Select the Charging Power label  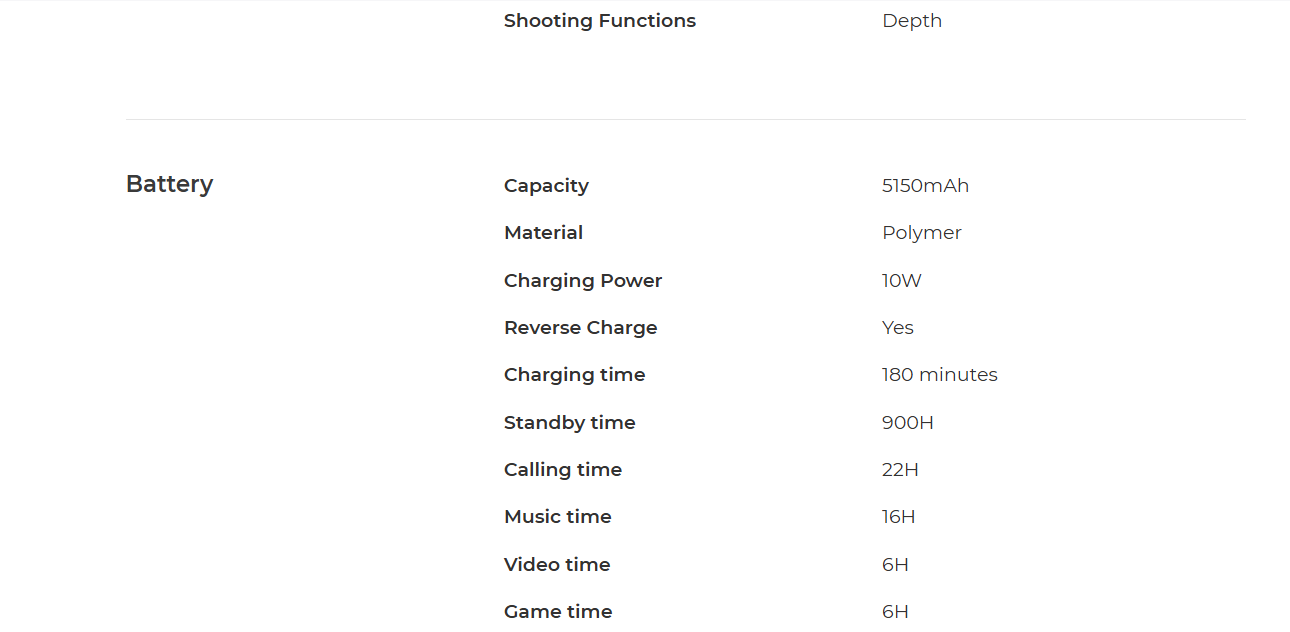[583, 281]
